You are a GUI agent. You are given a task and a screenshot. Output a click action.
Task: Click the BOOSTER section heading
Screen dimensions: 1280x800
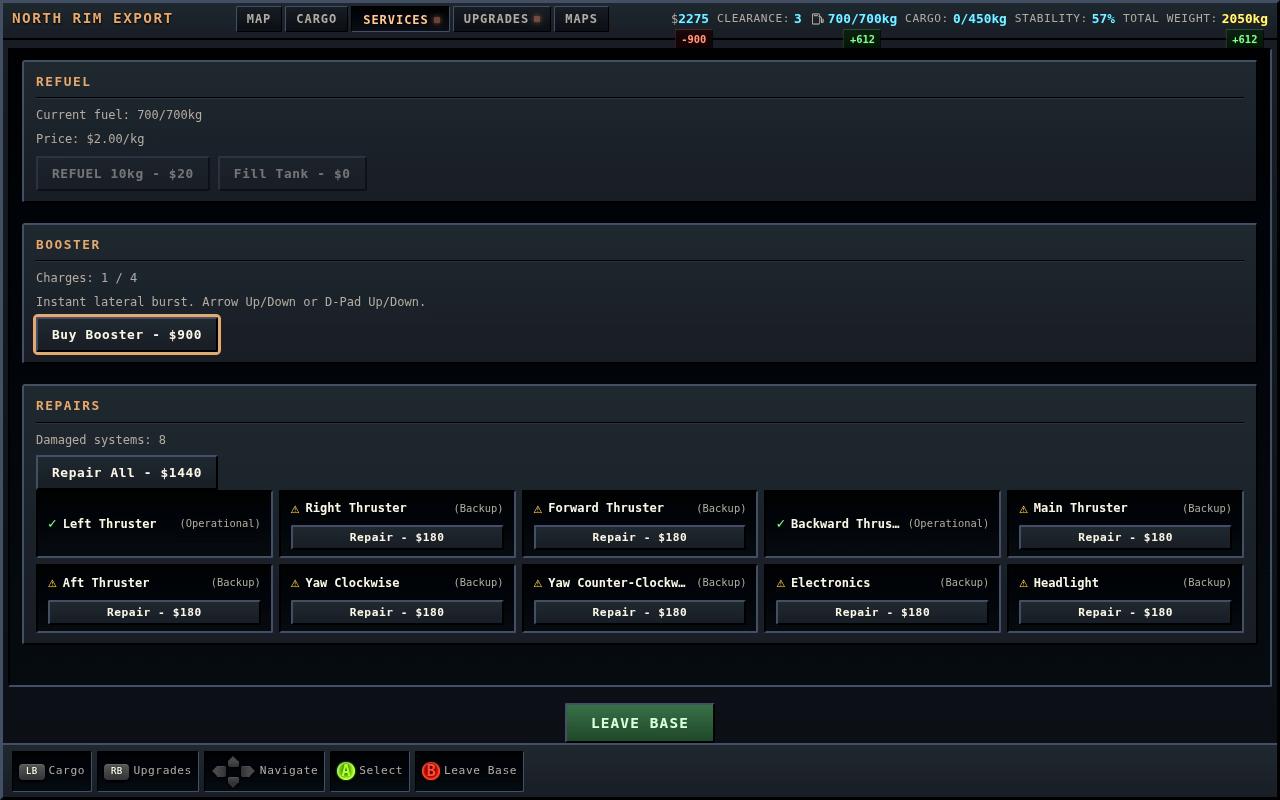click(68, 245)
